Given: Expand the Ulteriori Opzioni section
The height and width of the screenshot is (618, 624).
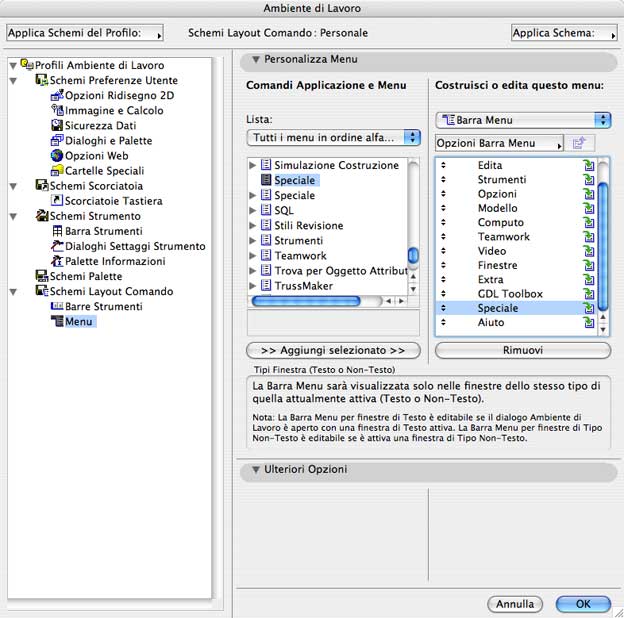Looking at the screenshot, I should [x=256, y=469].
